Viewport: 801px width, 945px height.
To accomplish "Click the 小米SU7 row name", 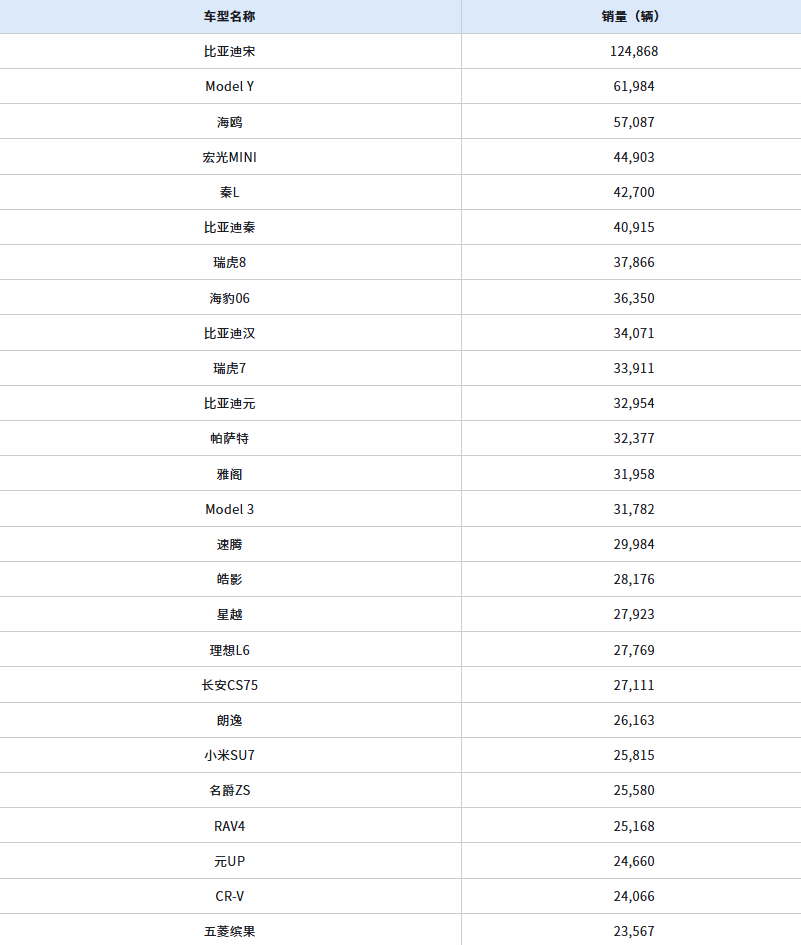I will click(230, 755).
